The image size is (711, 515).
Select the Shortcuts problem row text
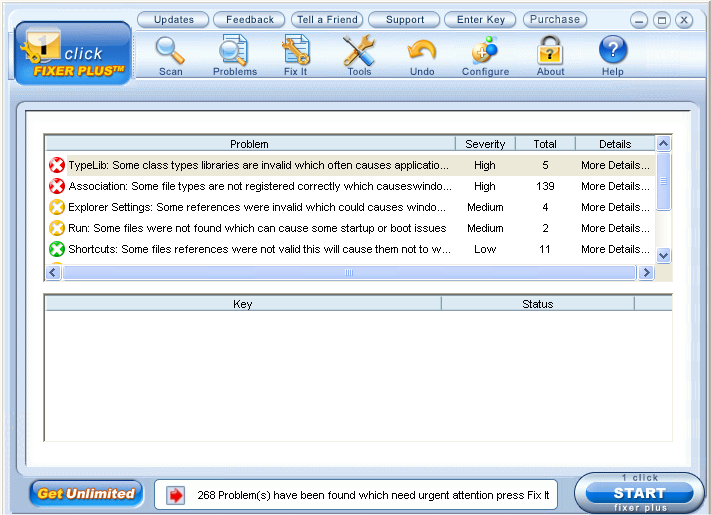(259, 249)
